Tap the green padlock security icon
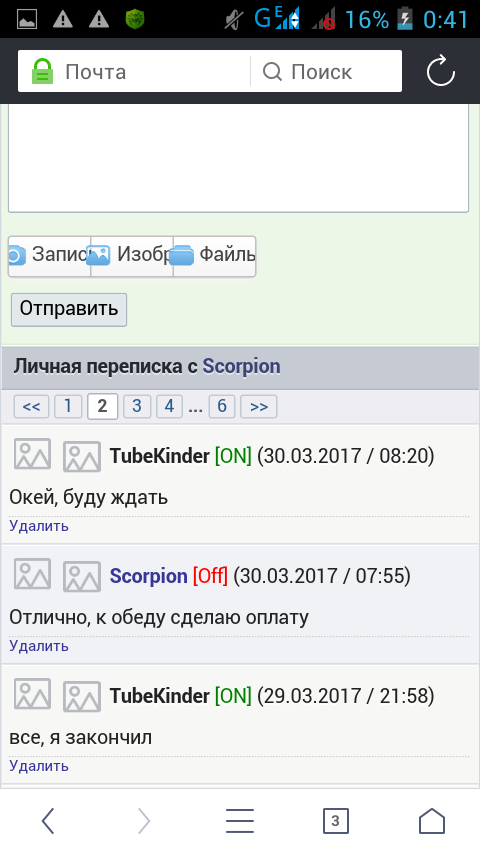This screenshot has width=480, height=854. click(42, 71)
